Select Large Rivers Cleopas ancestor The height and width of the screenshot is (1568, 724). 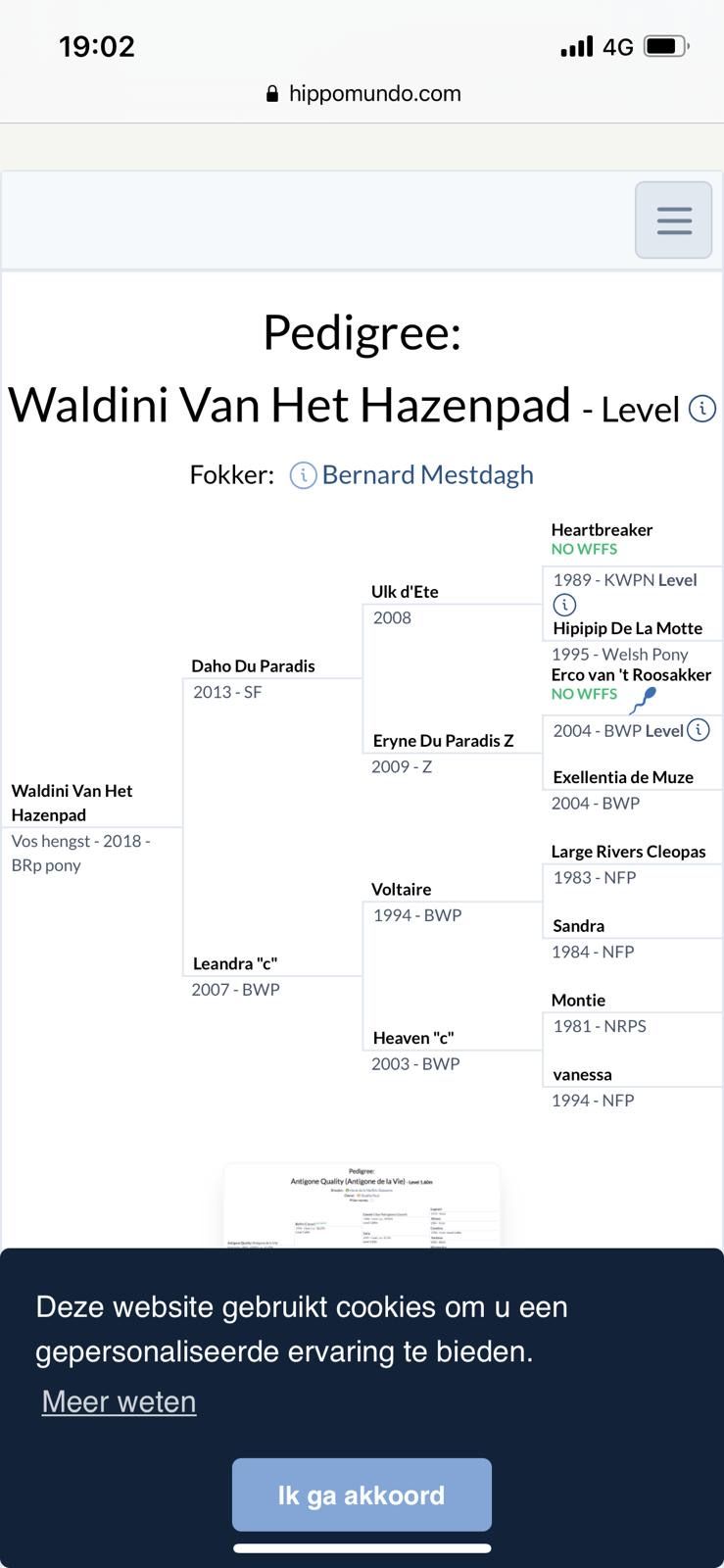[x=628, y=852]
